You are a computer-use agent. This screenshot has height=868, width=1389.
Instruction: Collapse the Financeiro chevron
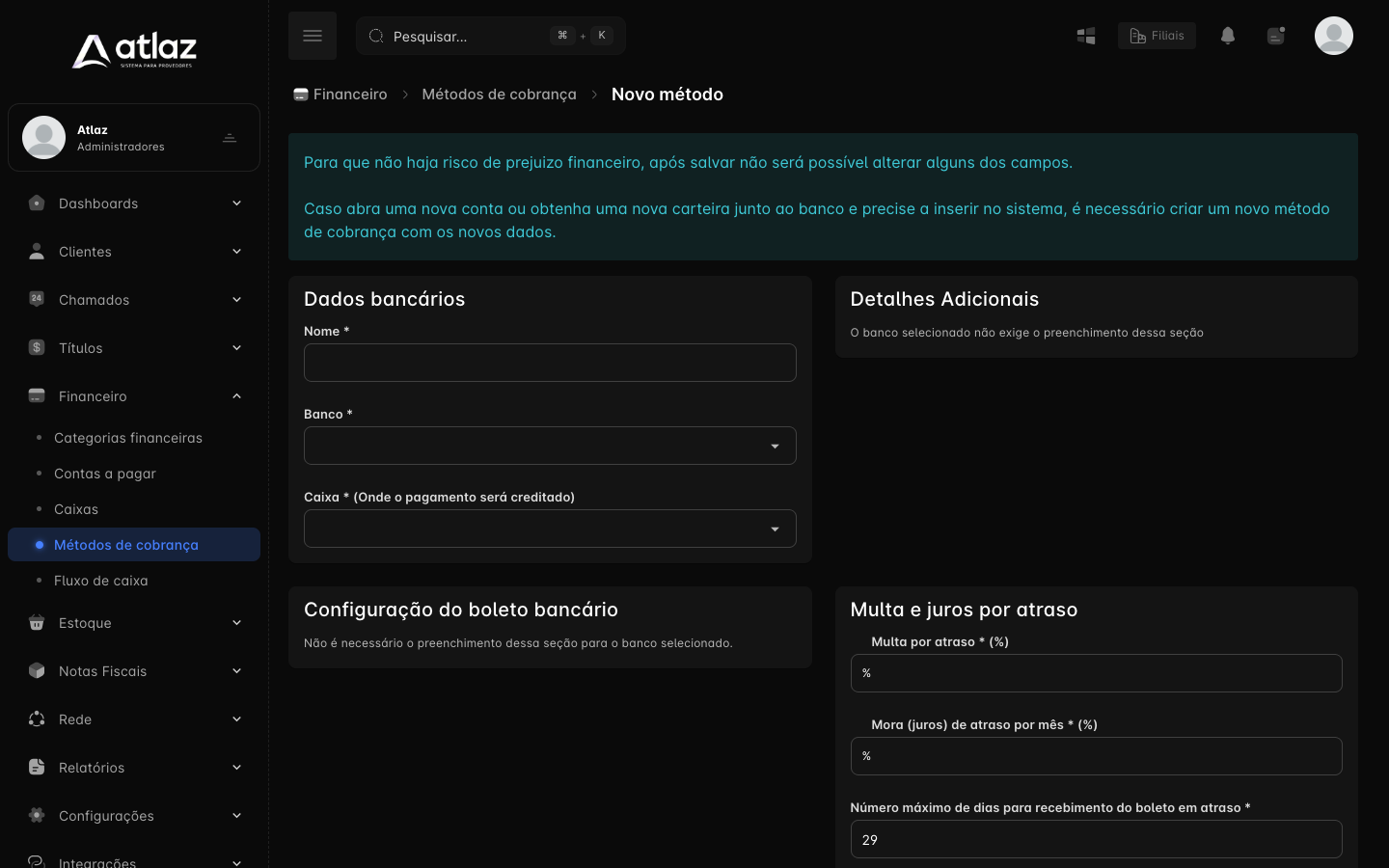tap(236, 395)
